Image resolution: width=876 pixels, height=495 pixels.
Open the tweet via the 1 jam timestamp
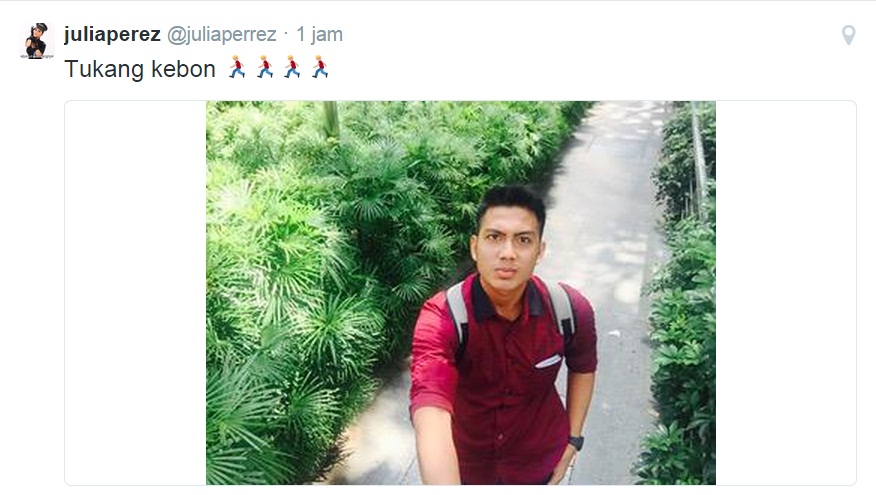click(x=320, y=35)
